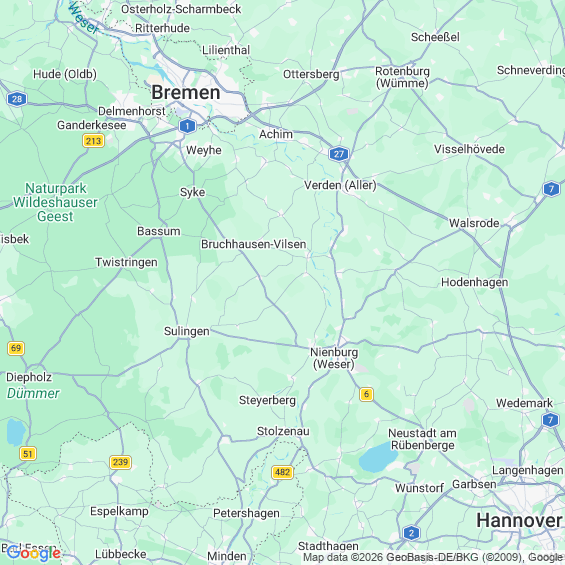The height and width of the screenshot is (565, 565).
Task: Click the Naturpark Wildeshauser Geest label
Action: point(55,203)
